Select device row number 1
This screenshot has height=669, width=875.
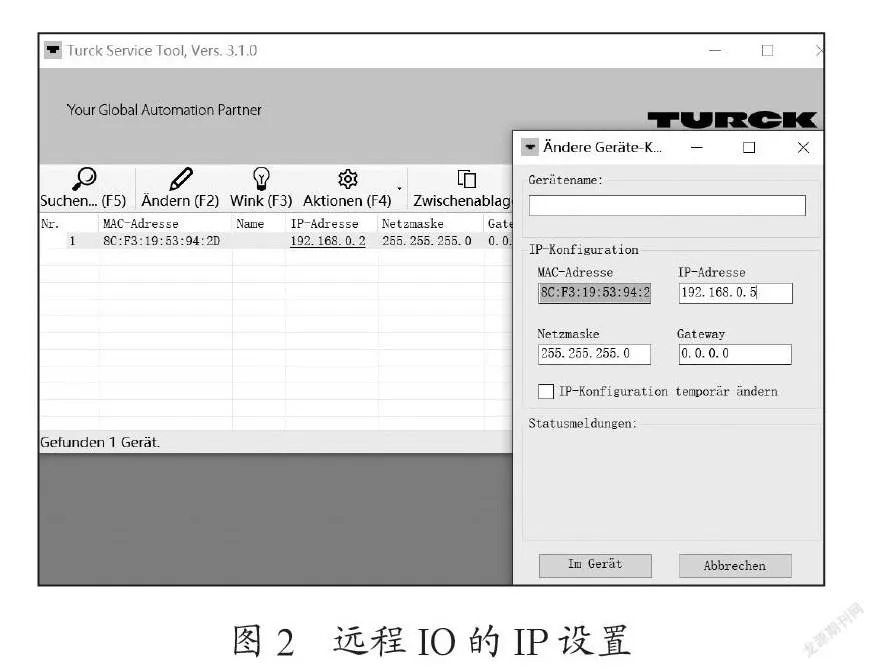72,241
